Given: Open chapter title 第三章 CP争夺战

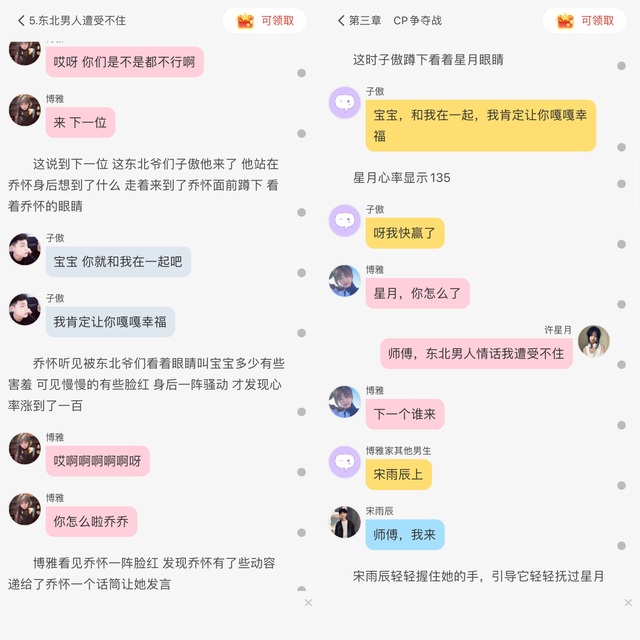Looking at the screenshot, I should pyautogui.click(x=395, y=20).
